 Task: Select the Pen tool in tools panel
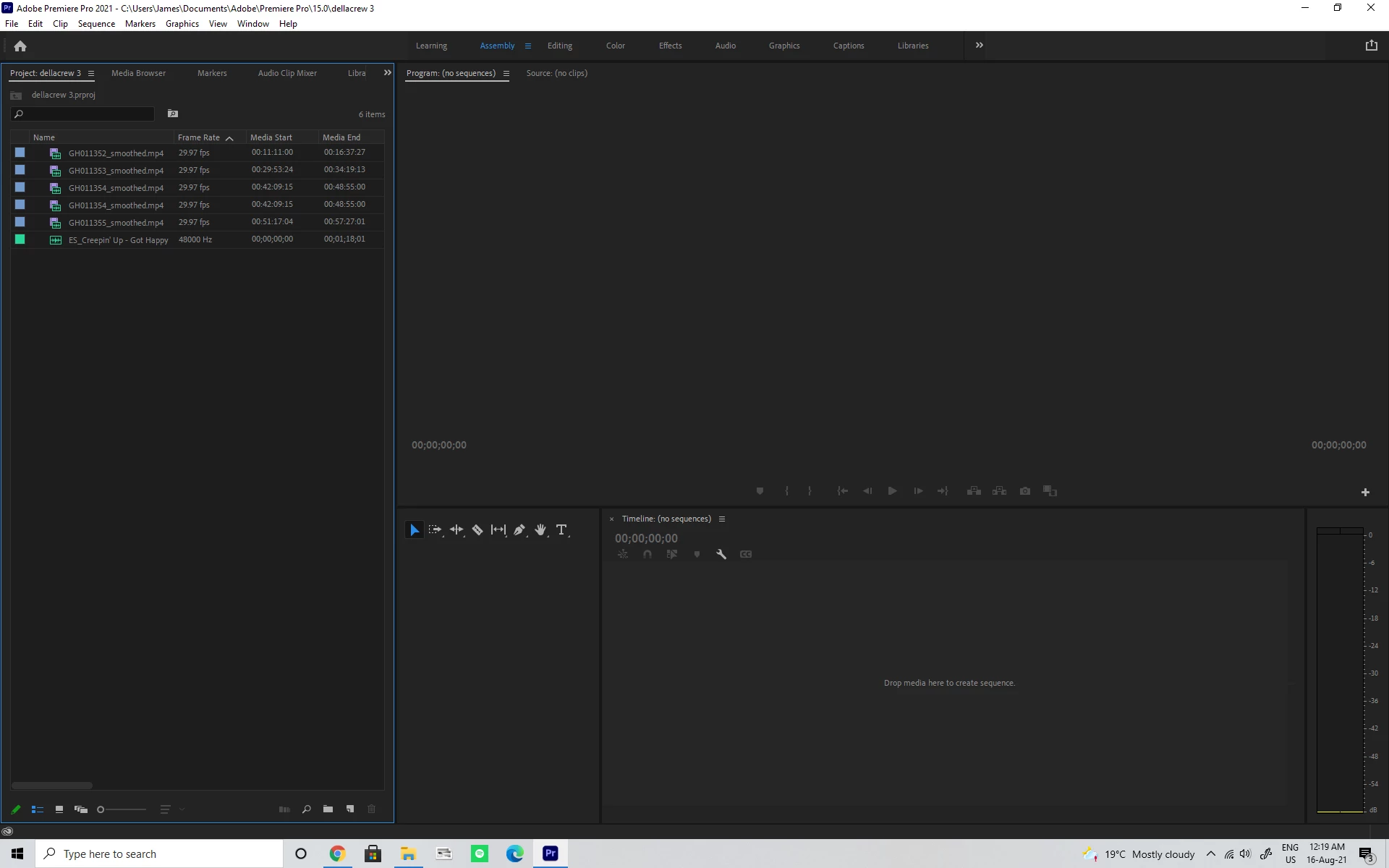(x=519, y=530)
